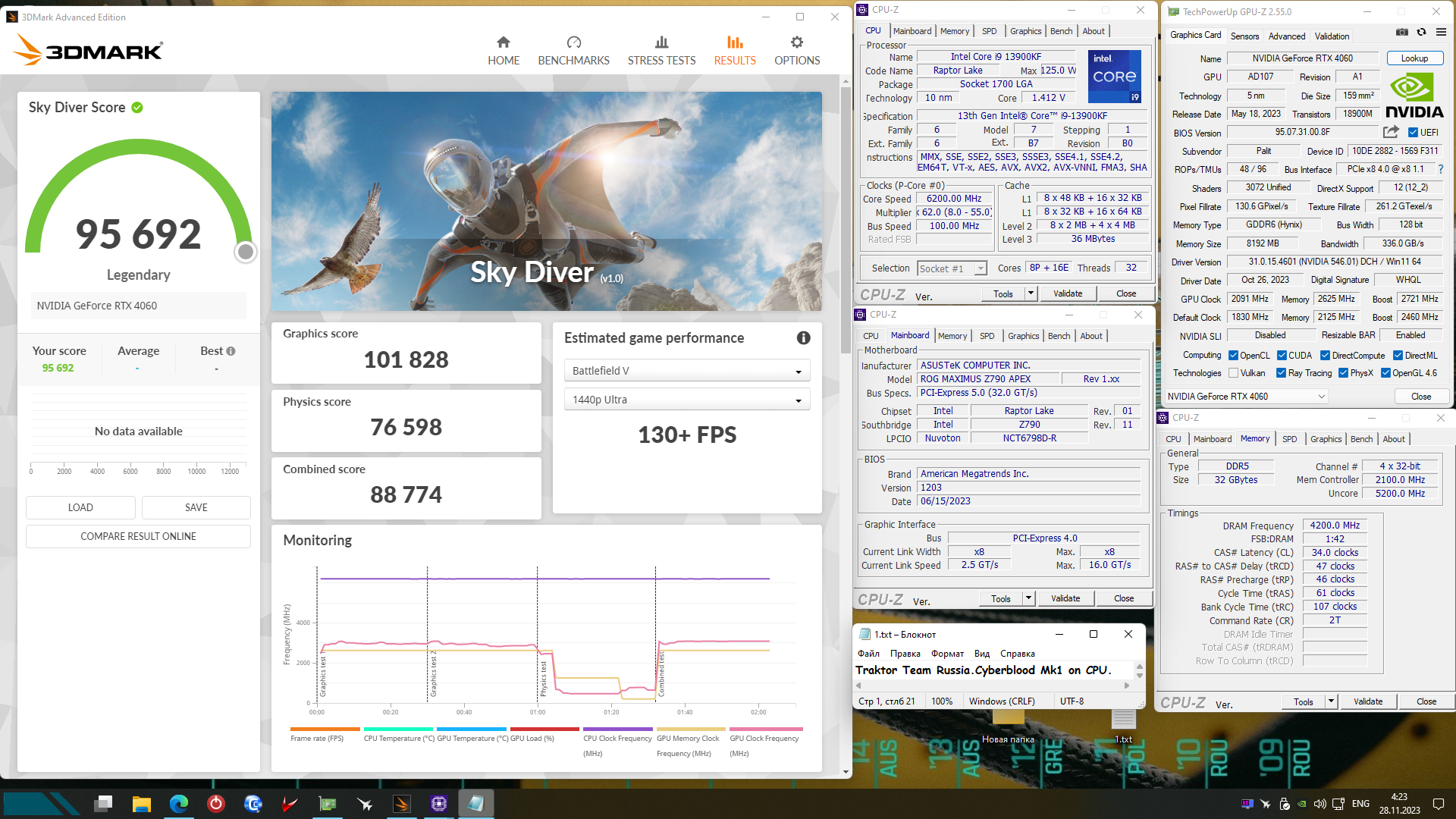Toggle the OpenCL checkbox in GPU-Z
1456x819 pixels.
tap(1233, 356)
